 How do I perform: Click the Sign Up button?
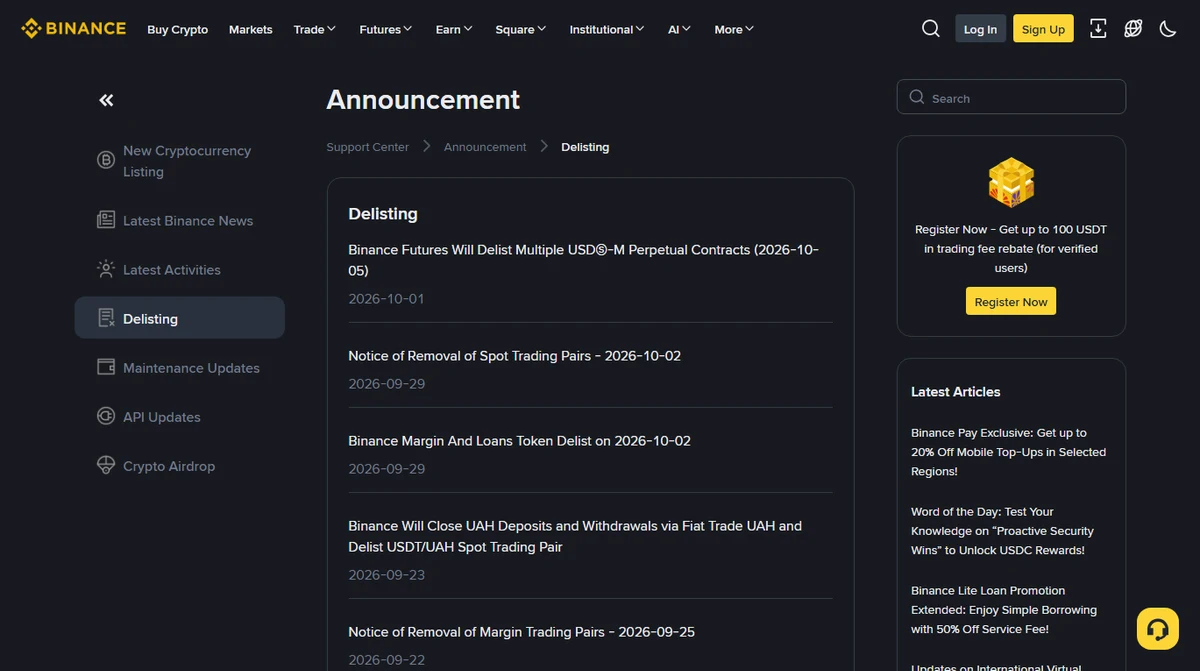click(1043, 29)
